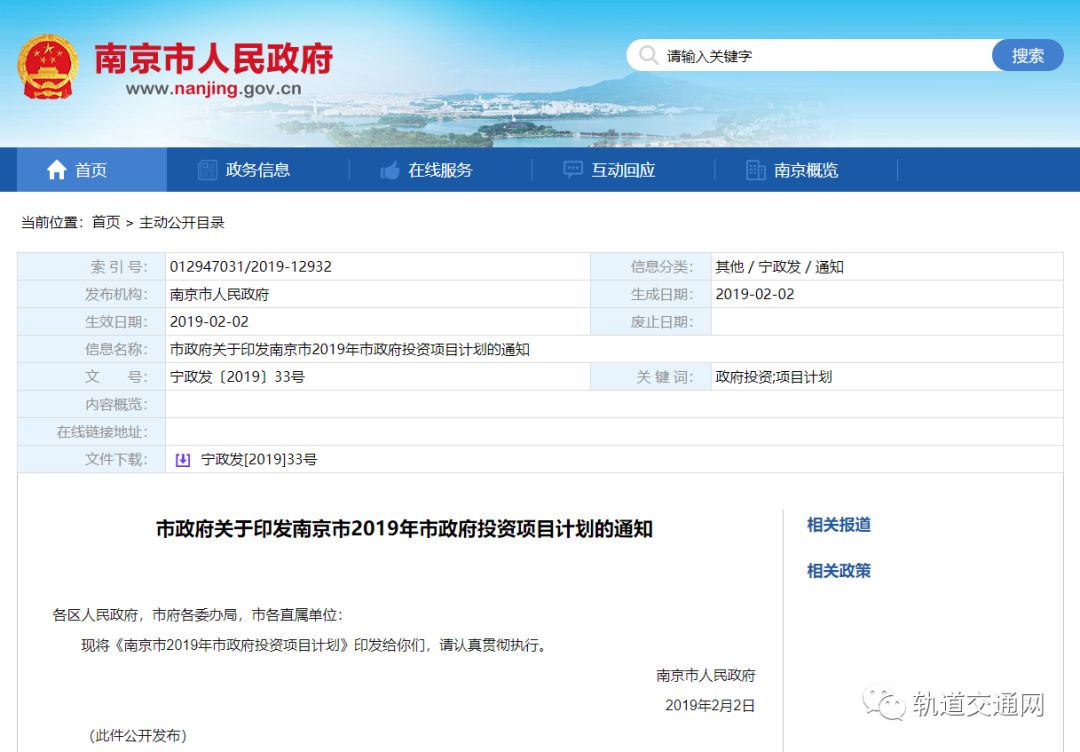
Task: Click the download icon before 宁政发[2019]33号
Action: coord(181,459)
